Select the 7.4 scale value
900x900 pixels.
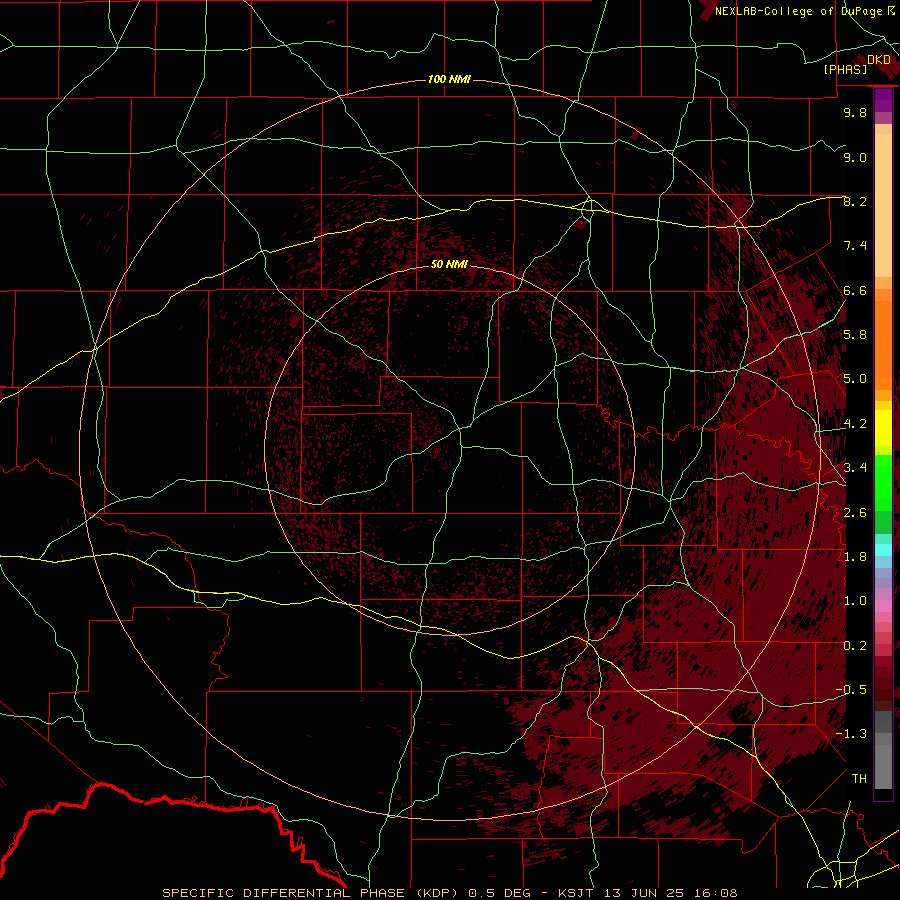(855, 246)
